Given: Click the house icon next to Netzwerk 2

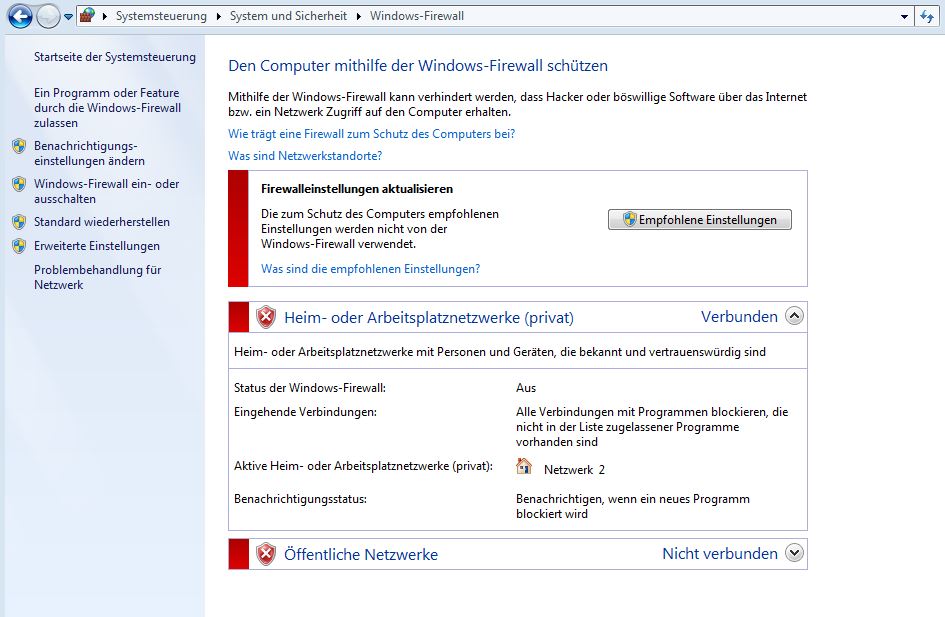Looking at the screenshot, I should [x=524, y=466].
